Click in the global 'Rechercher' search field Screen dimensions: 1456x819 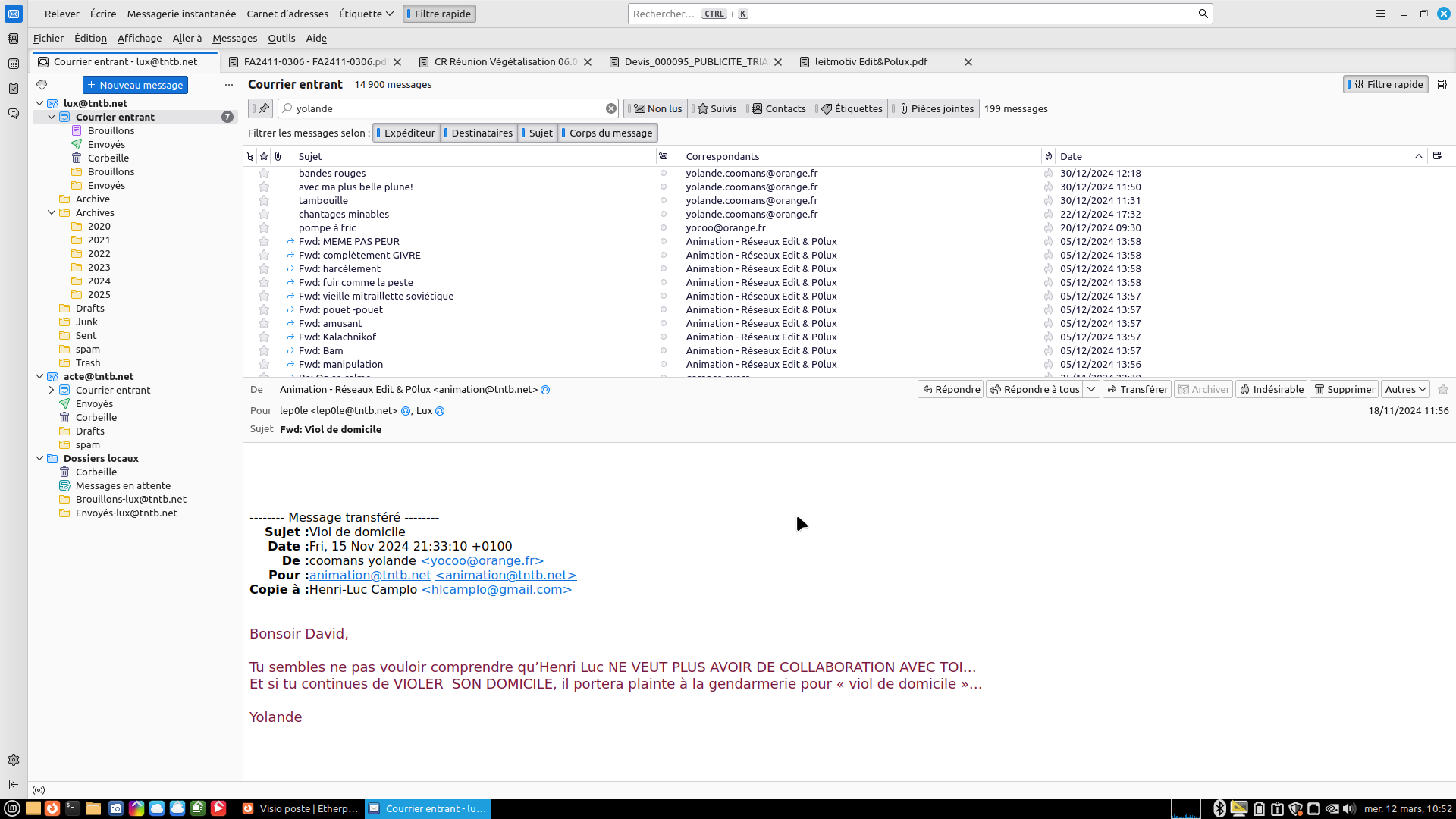point(910,14)
